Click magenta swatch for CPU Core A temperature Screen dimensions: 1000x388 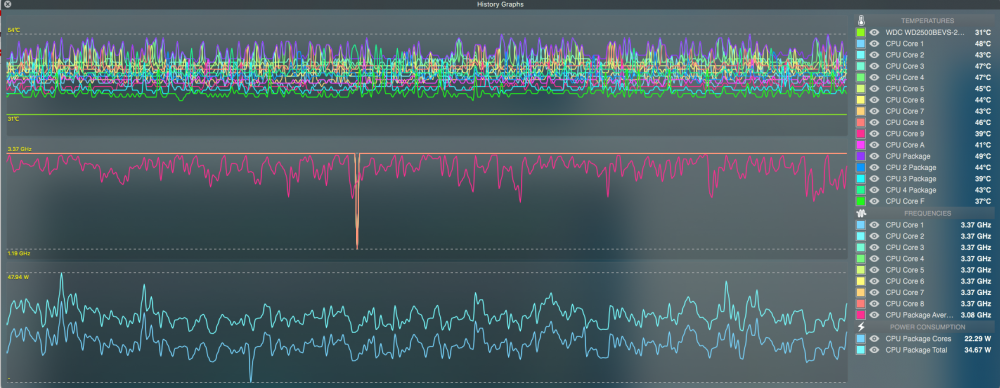[861, 145]
